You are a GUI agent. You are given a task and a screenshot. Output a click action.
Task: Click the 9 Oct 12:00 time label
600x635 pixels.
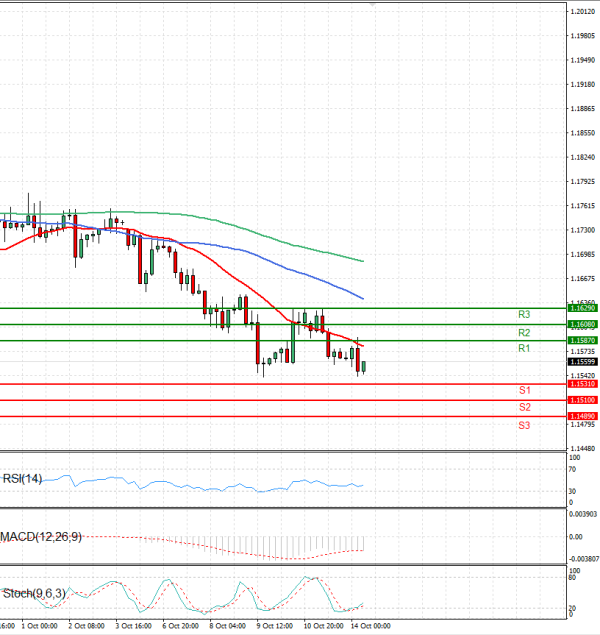point(275,626)
